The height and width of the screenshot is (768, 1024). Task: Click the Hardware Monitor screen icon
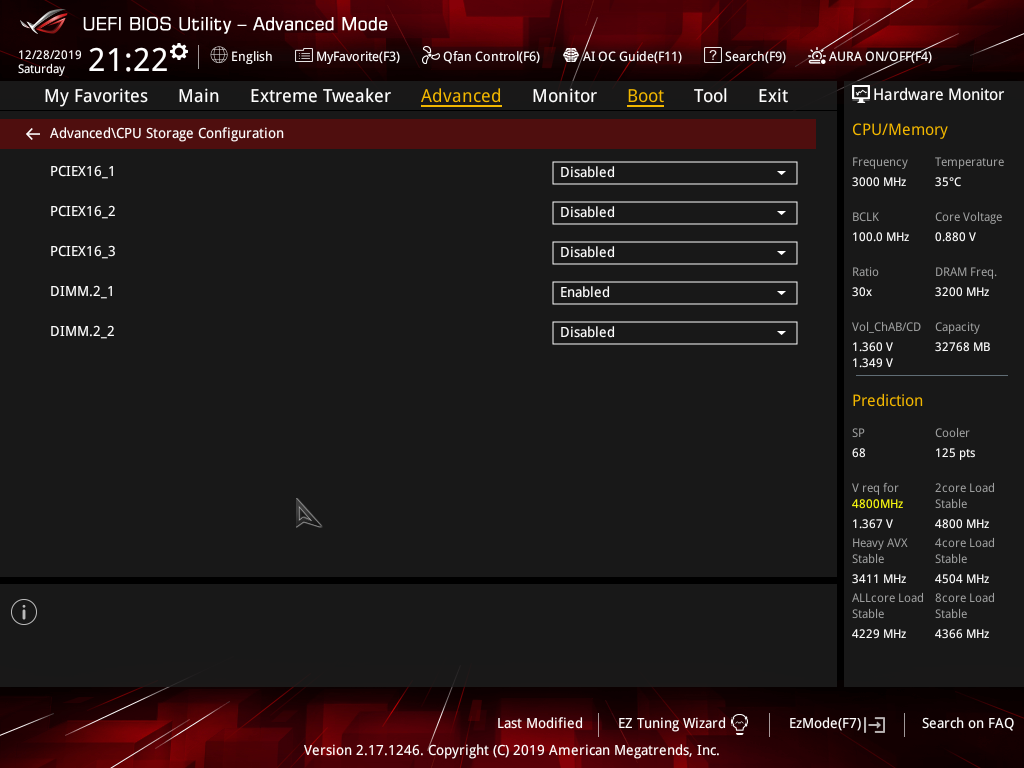861,95
